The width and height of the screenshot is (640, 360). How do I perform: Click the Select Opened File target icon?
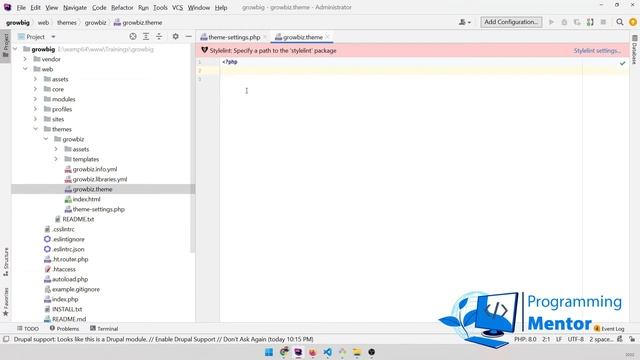pyautogui.click(x=133, y=37)
